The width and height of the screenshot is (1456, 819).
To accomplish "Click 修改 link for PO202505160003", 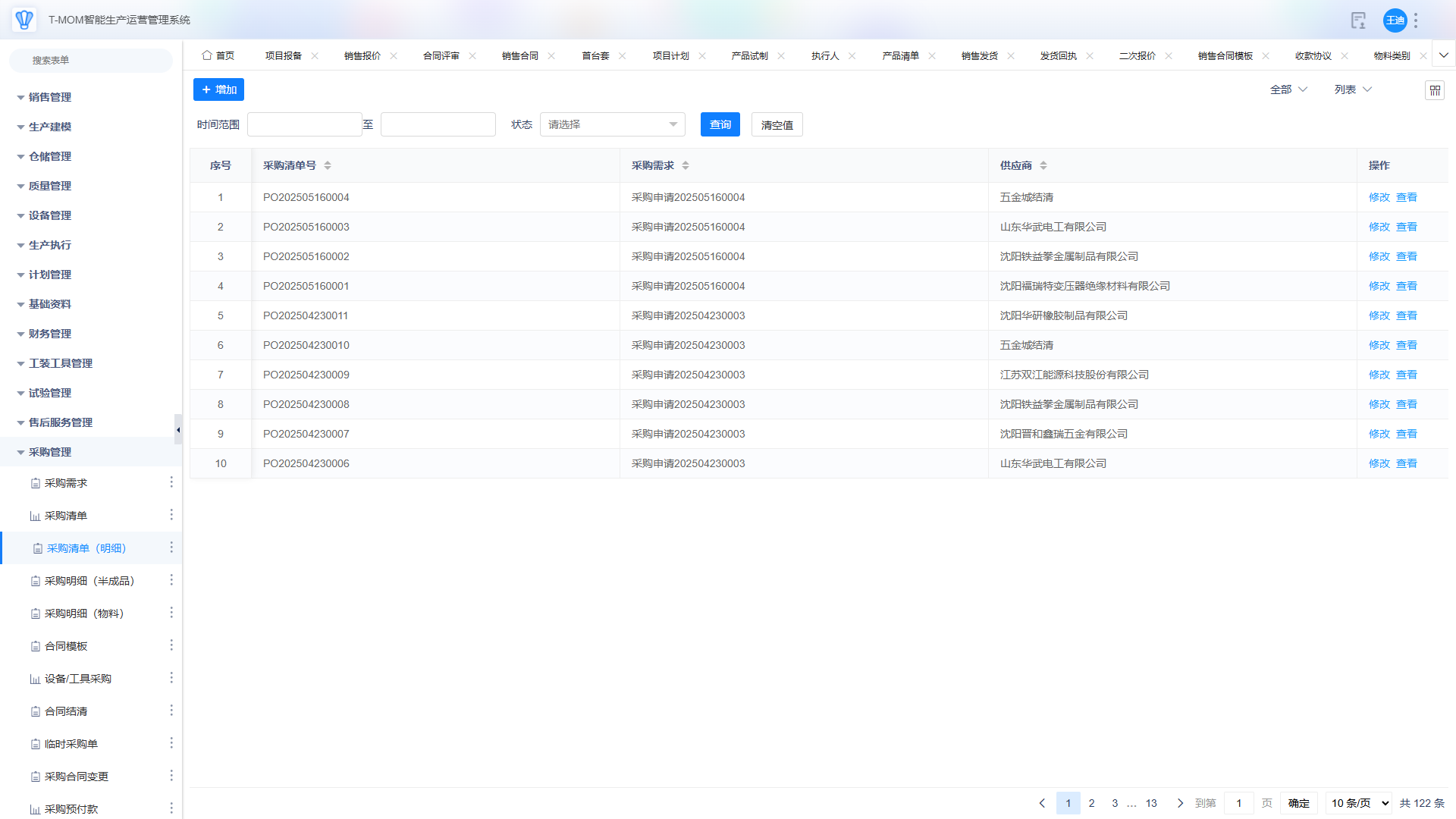I will [1379, 227].
